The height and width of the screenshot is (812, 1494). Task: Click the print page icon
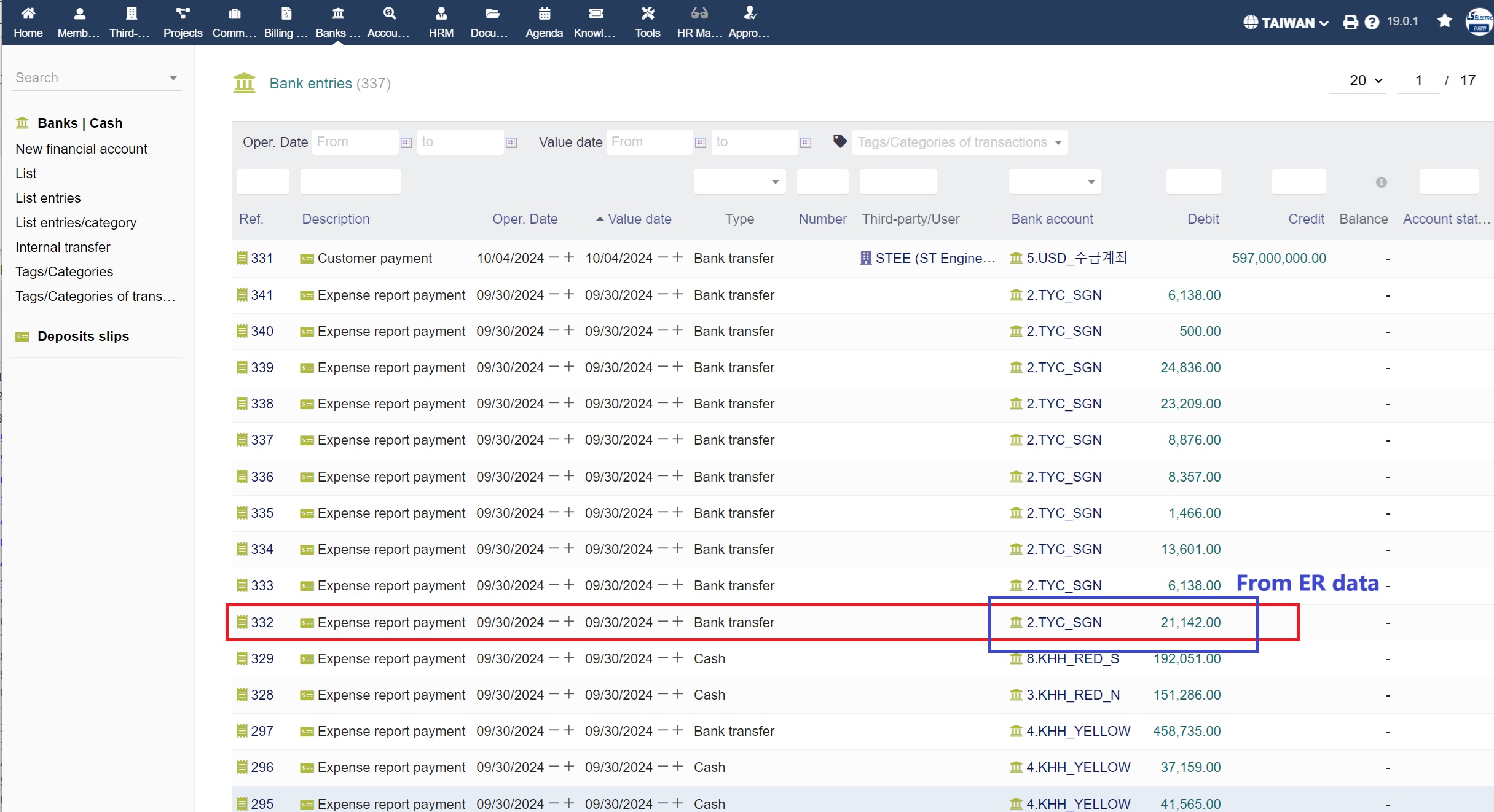click(x=1350, y=22)
